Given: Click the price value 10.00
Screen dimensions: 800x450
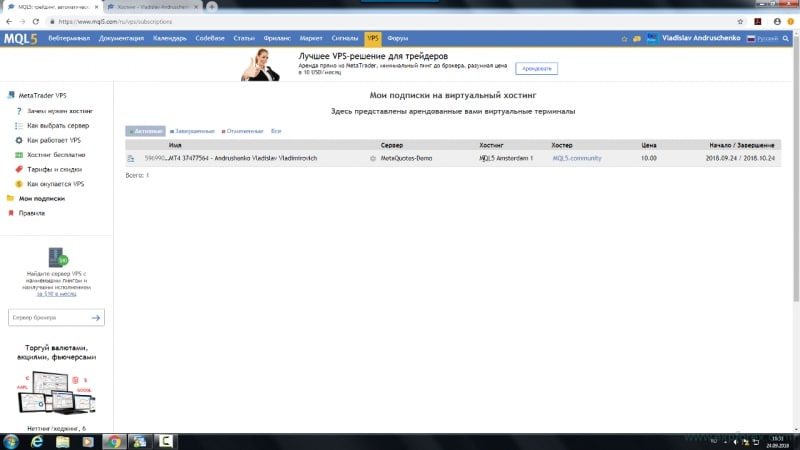Looking at the screenshot, I should pos(649,158).
